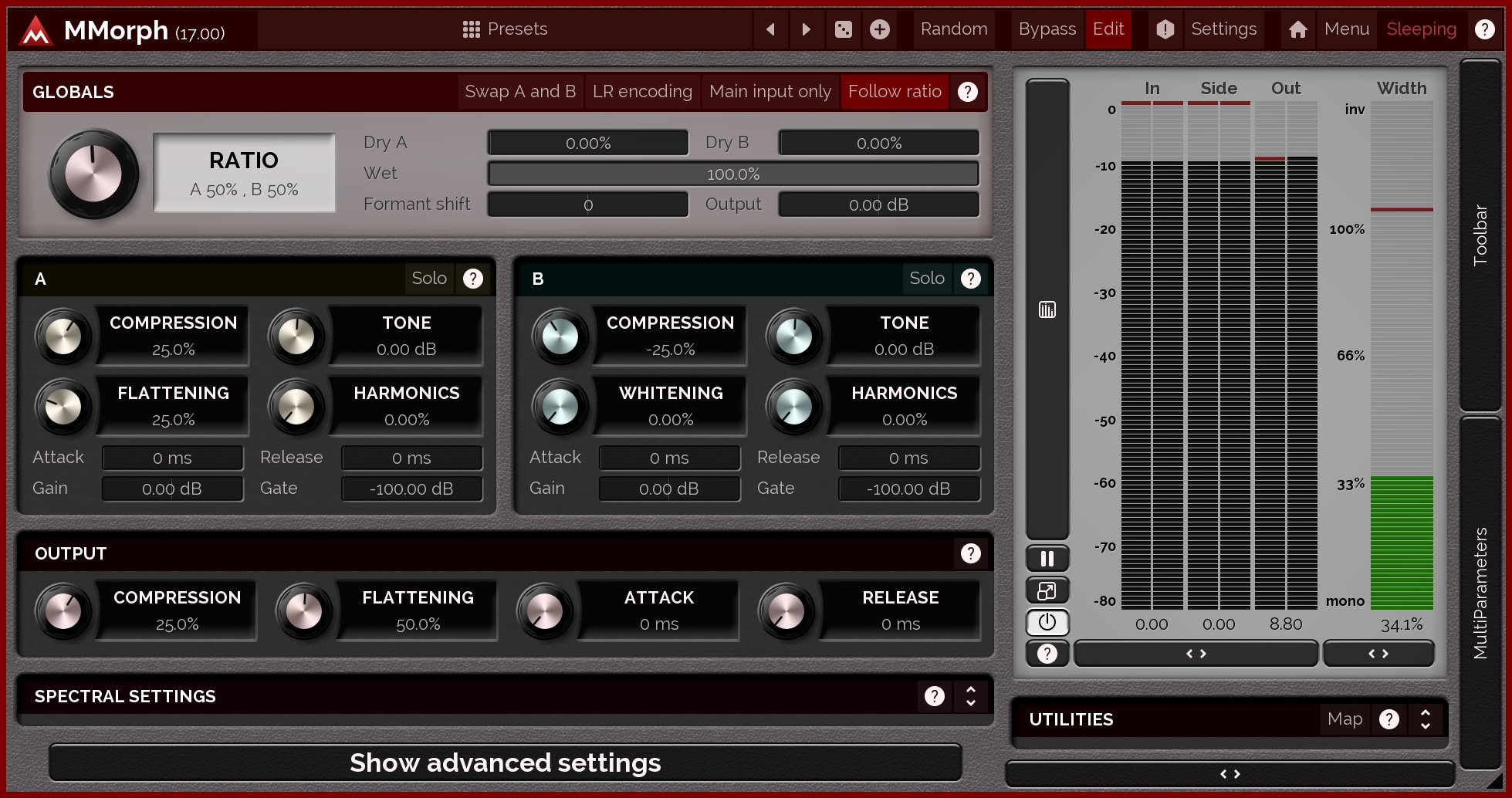Viewport: 1512px width, 798px height.
Task: Click the previous preset arrow
Action: (770, 29)
